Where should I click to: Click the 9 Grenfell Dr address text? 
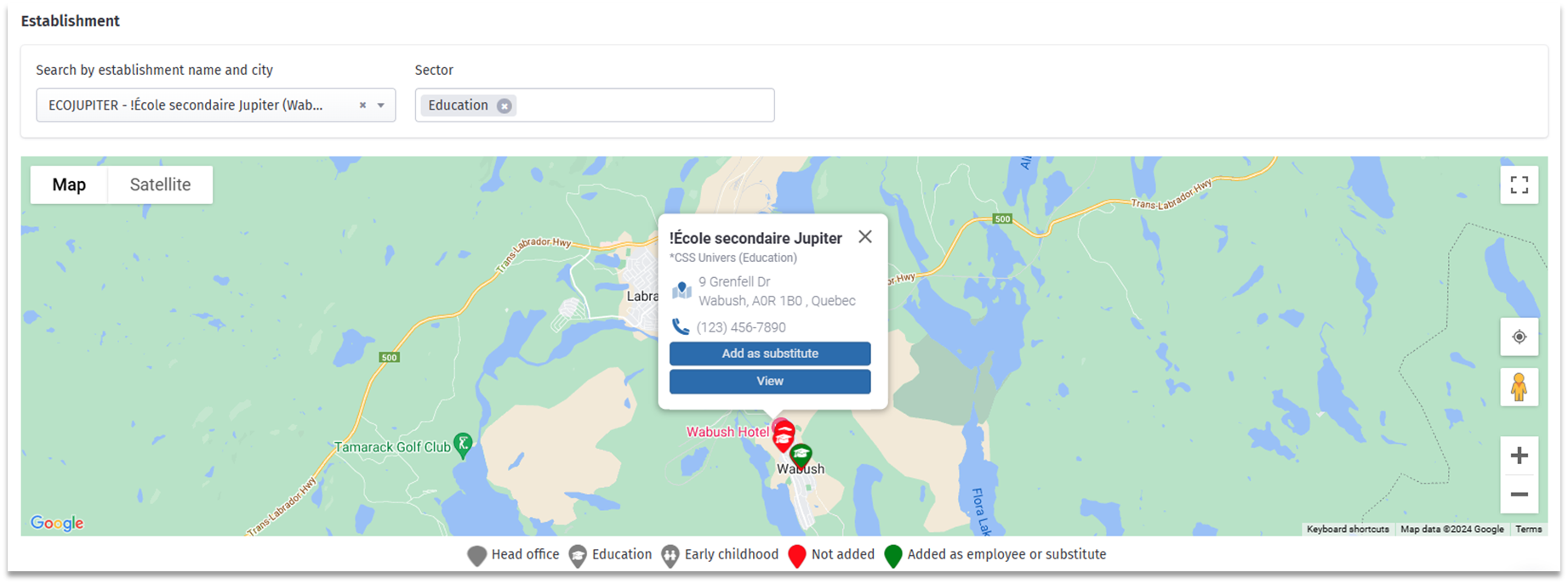click(734, 281)
